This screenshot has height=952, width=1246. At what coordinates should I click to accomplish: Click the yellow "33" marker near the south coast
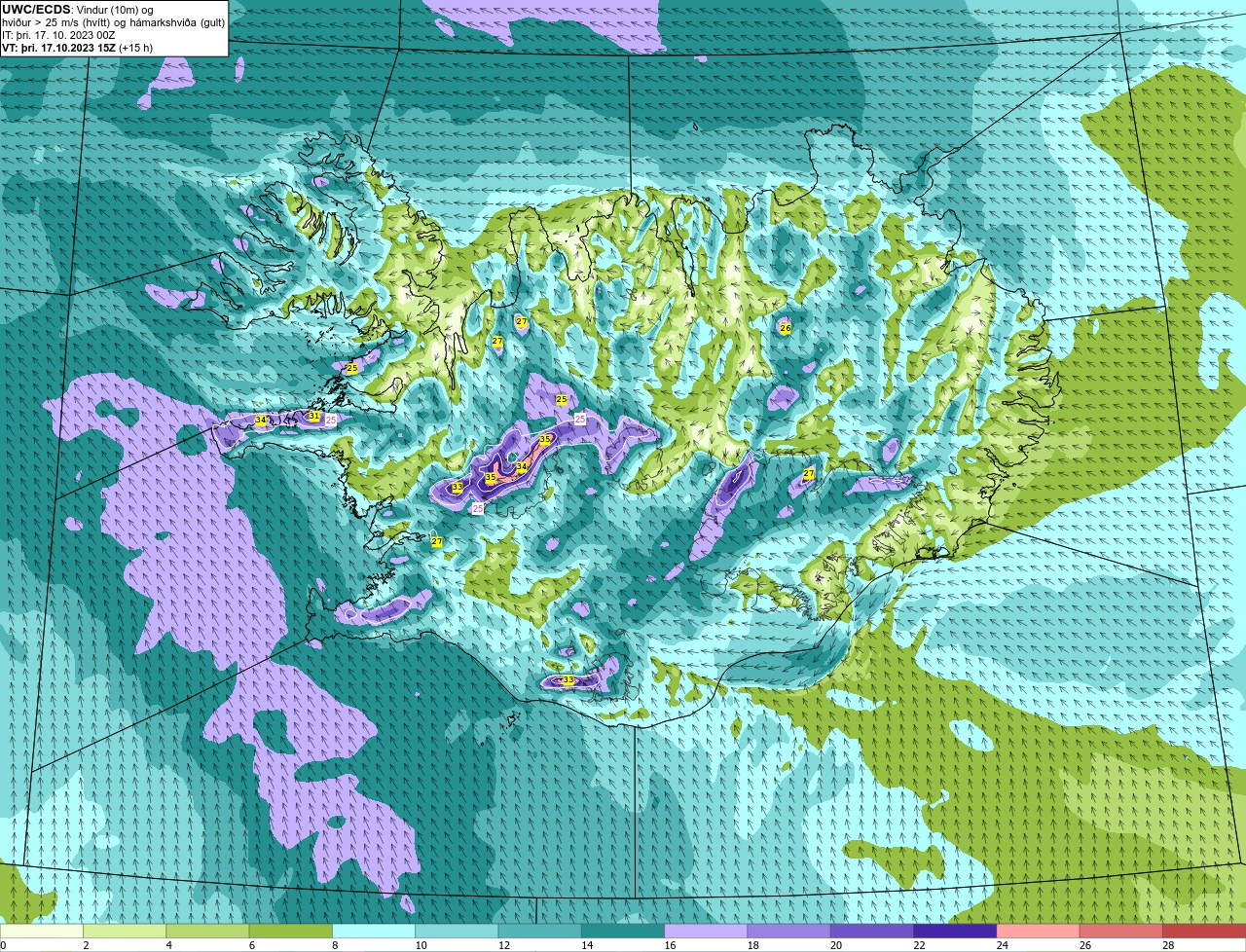coord(568,680)
